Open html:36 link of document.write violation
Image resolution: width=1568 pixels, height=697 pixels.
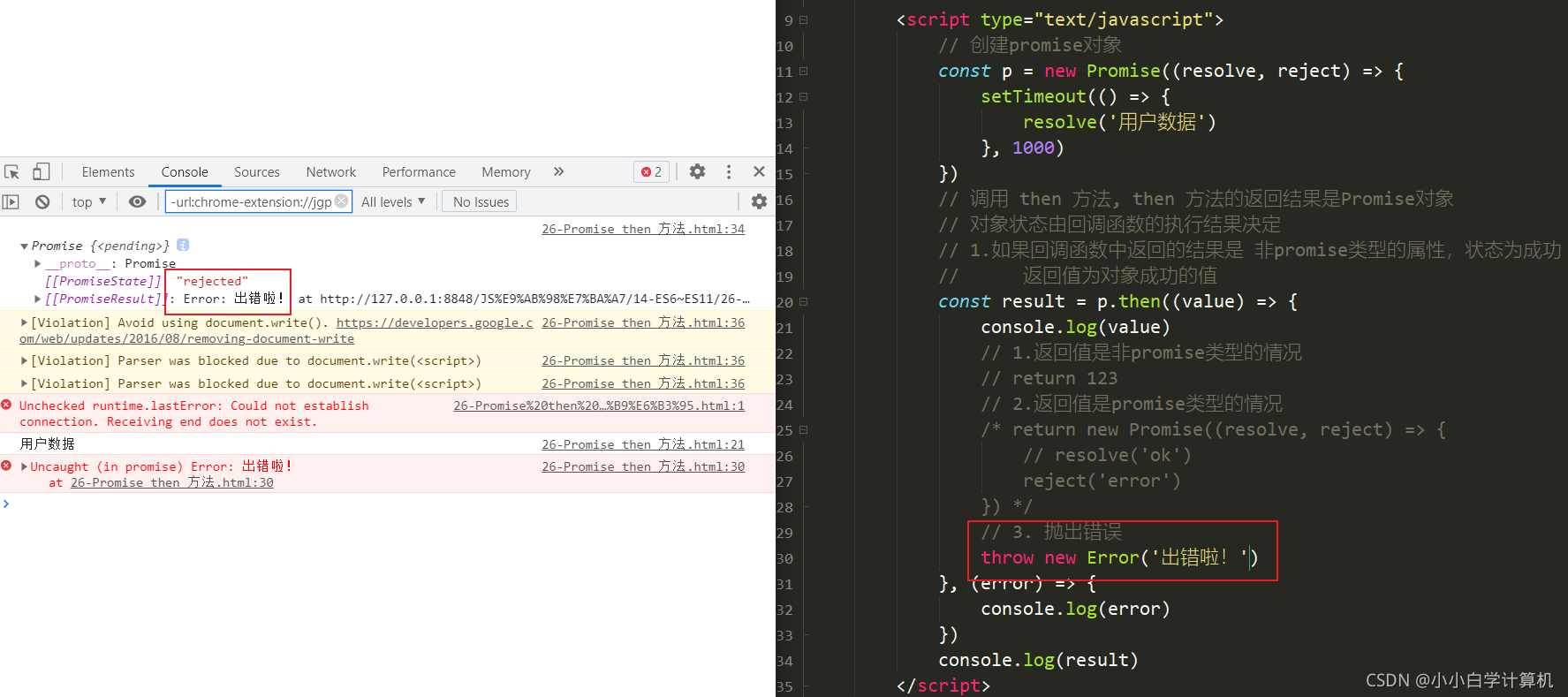pyautogui.click(x=643, y=322)
